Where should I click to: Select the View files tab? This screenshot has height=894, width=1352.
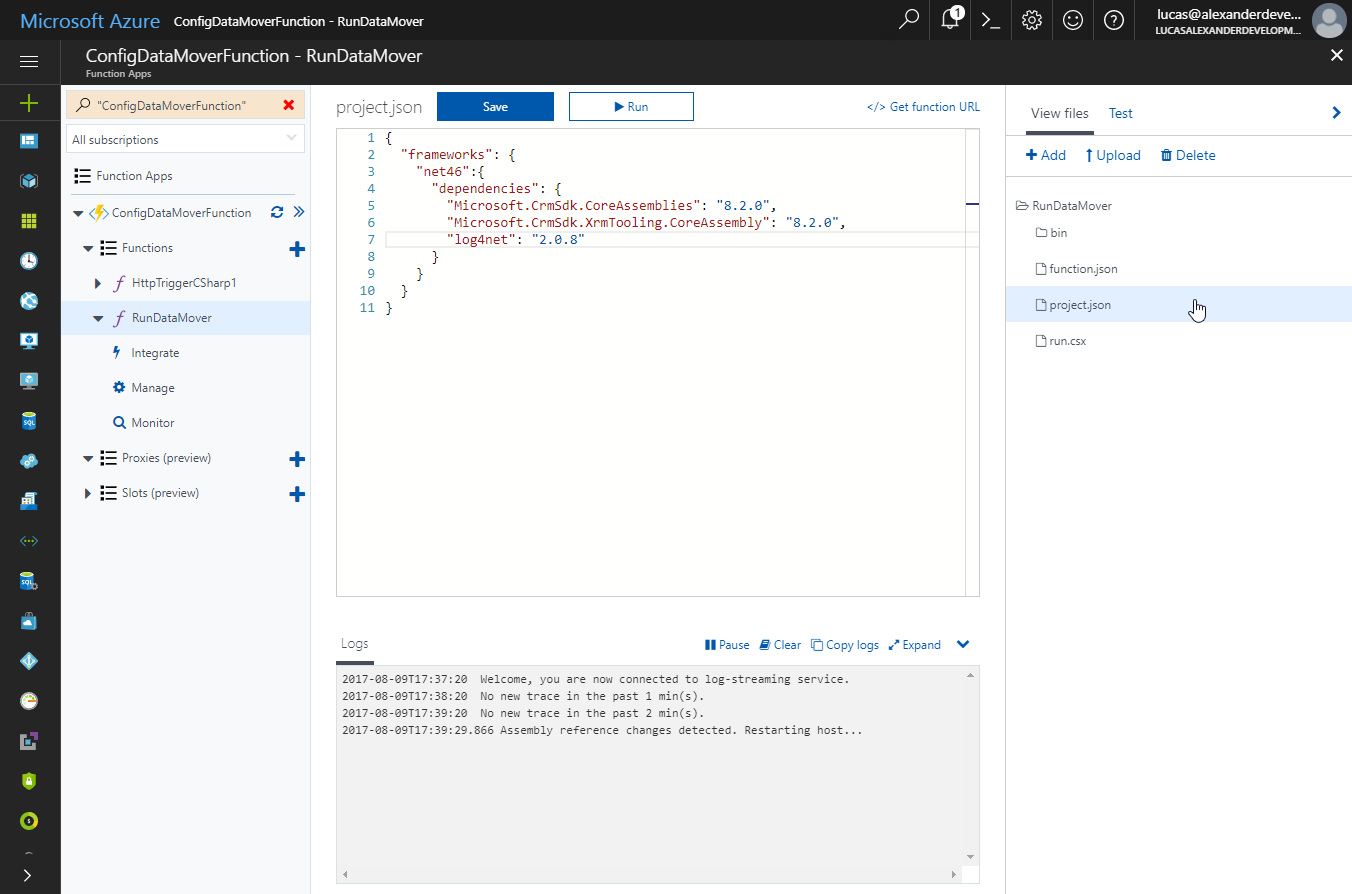click(1060, 113)
